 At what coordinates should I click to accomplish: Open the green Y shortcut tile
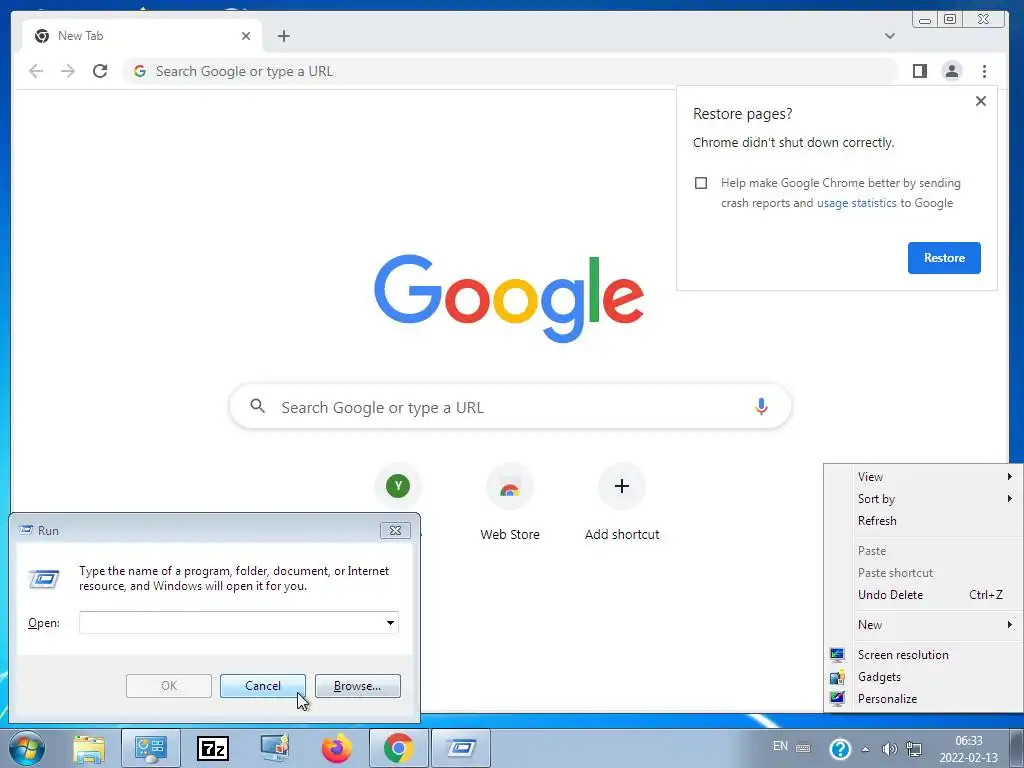pyautogui.click(x=398, y=486)
